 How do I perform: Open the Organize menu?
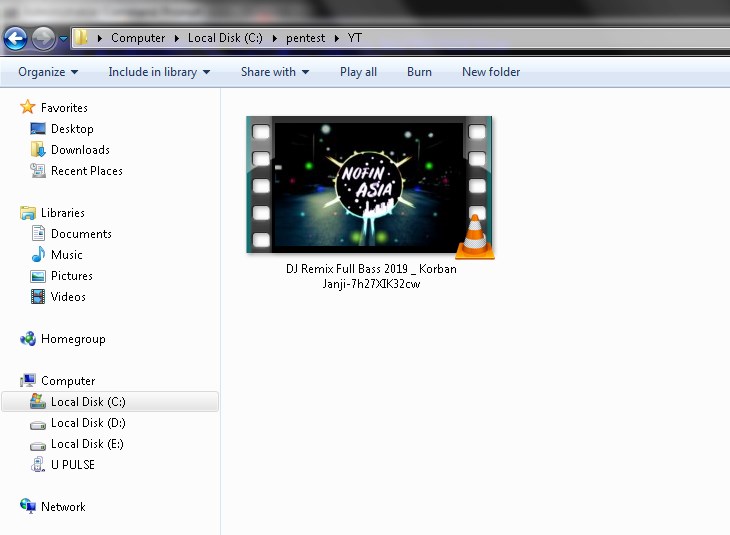click(x=48, y=72)
